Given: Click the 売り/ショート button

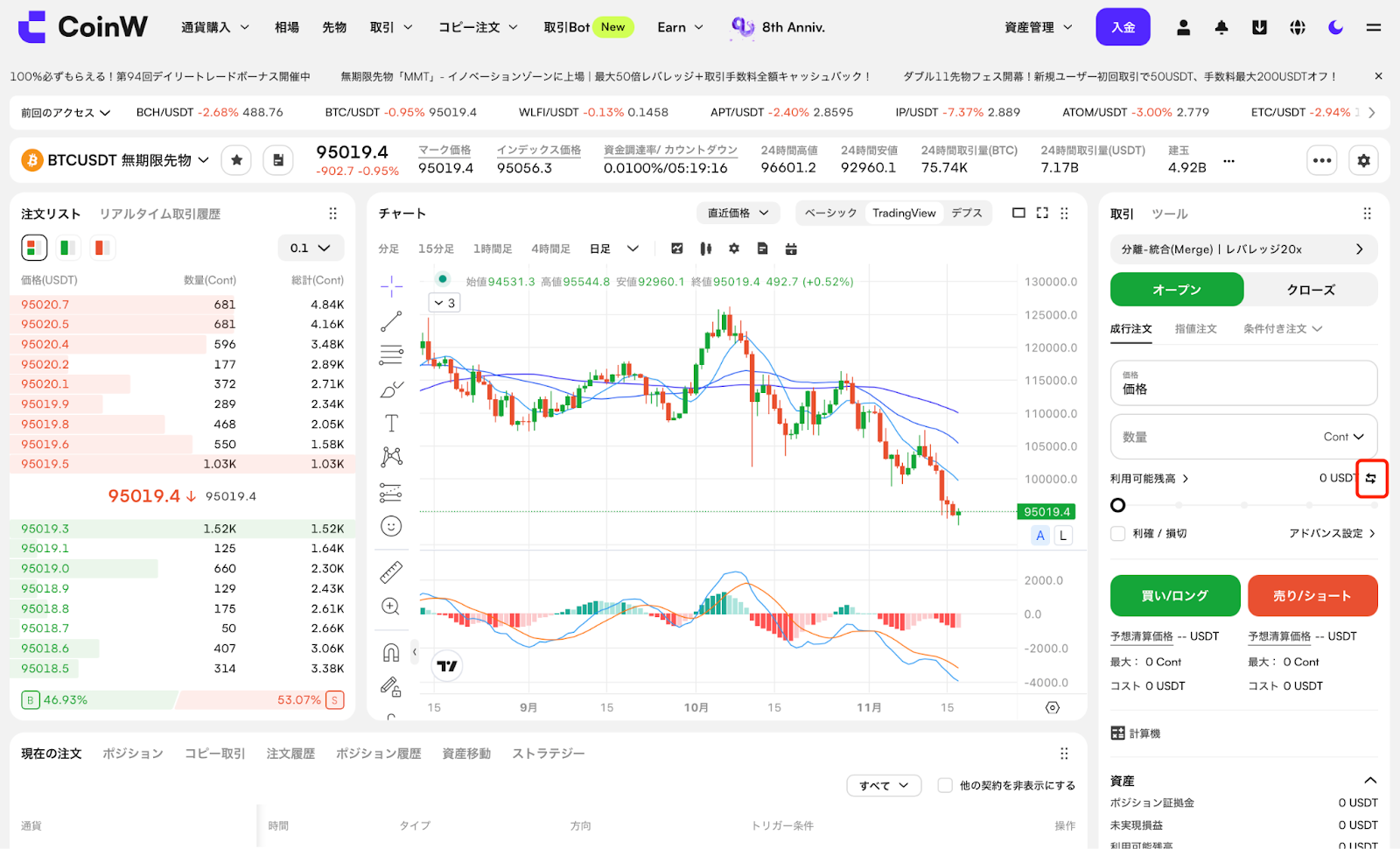Looking at the screenshot, I should point(1312,596).
